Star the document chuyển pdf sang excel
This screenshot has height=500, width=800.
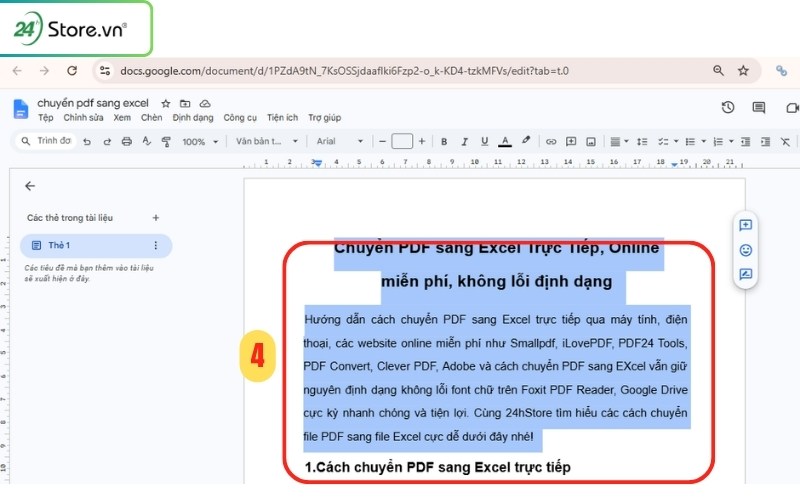(166, 104)
